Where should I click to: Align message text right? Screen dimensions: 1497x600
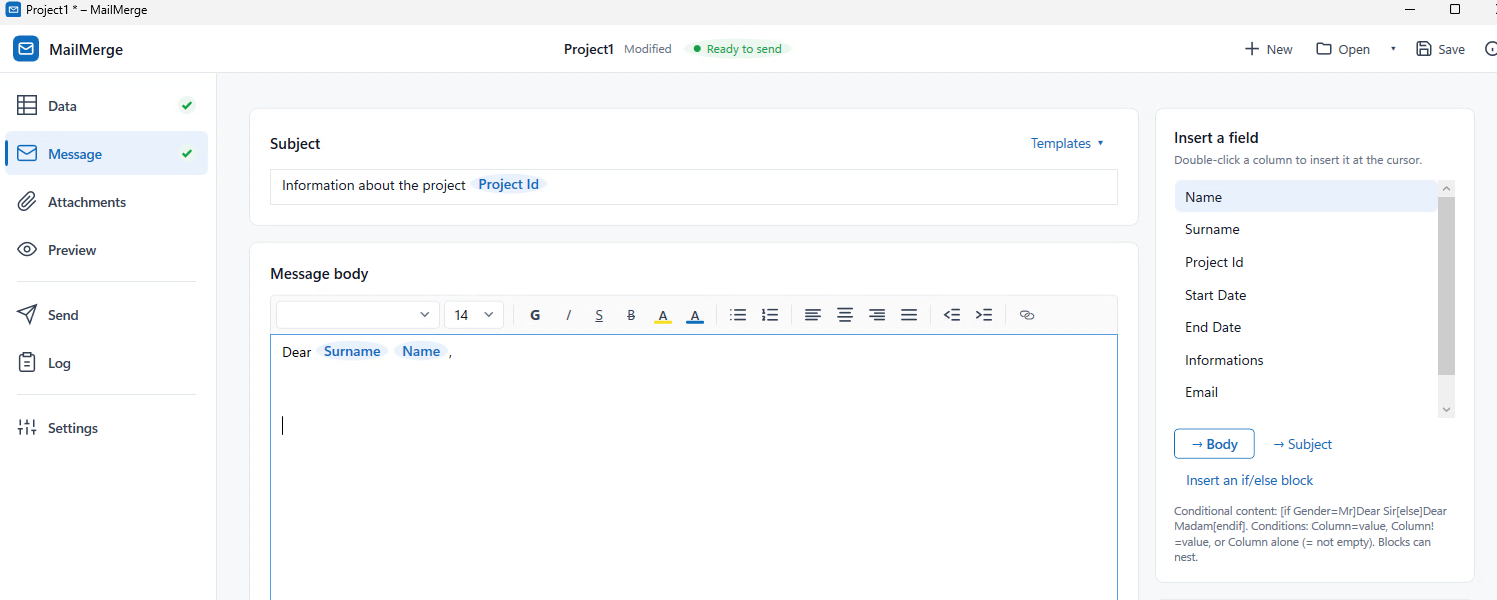(877, 315)
